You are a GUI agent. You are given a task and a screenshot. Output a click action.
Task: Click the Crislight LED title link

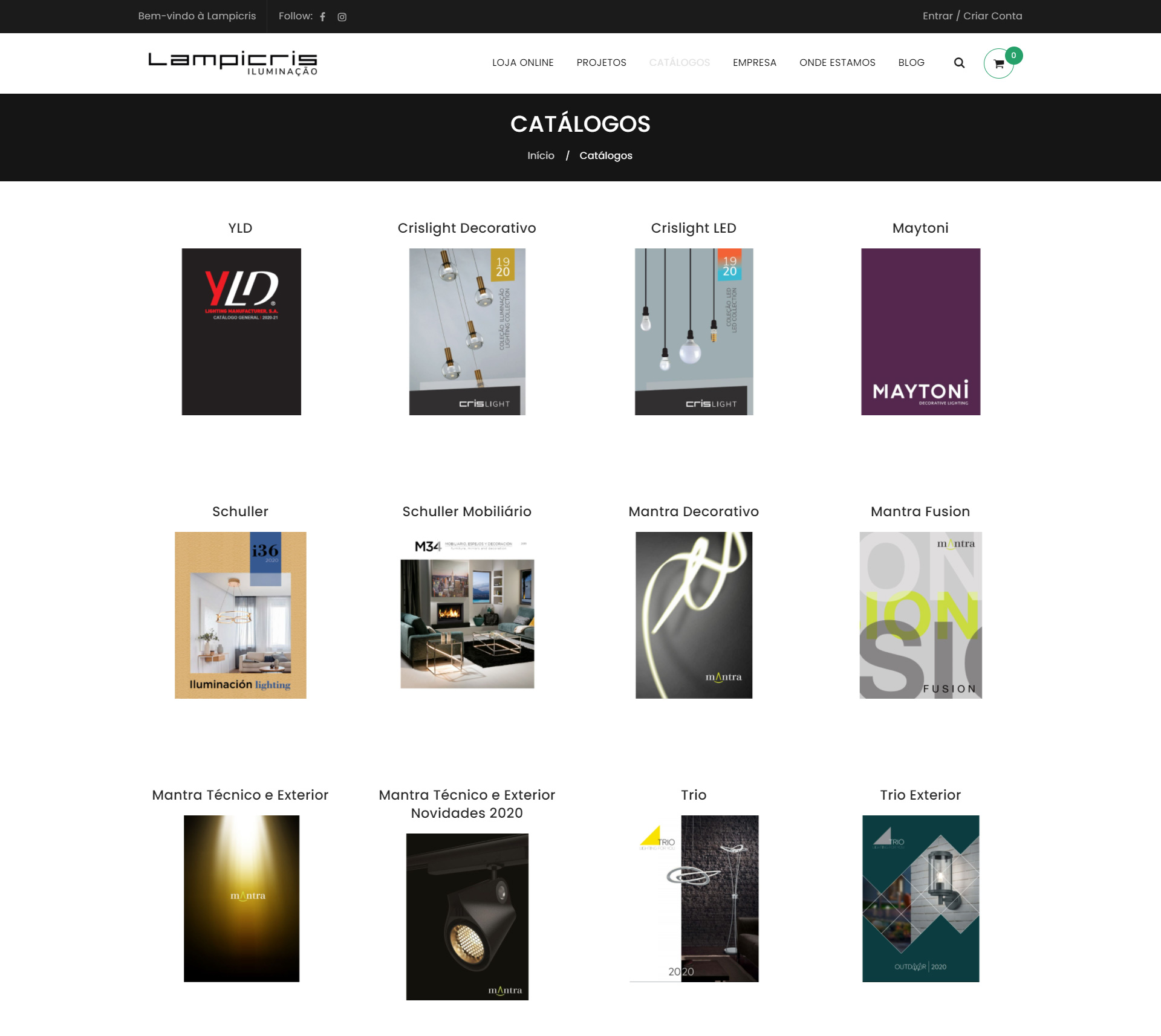click(694, 228)
